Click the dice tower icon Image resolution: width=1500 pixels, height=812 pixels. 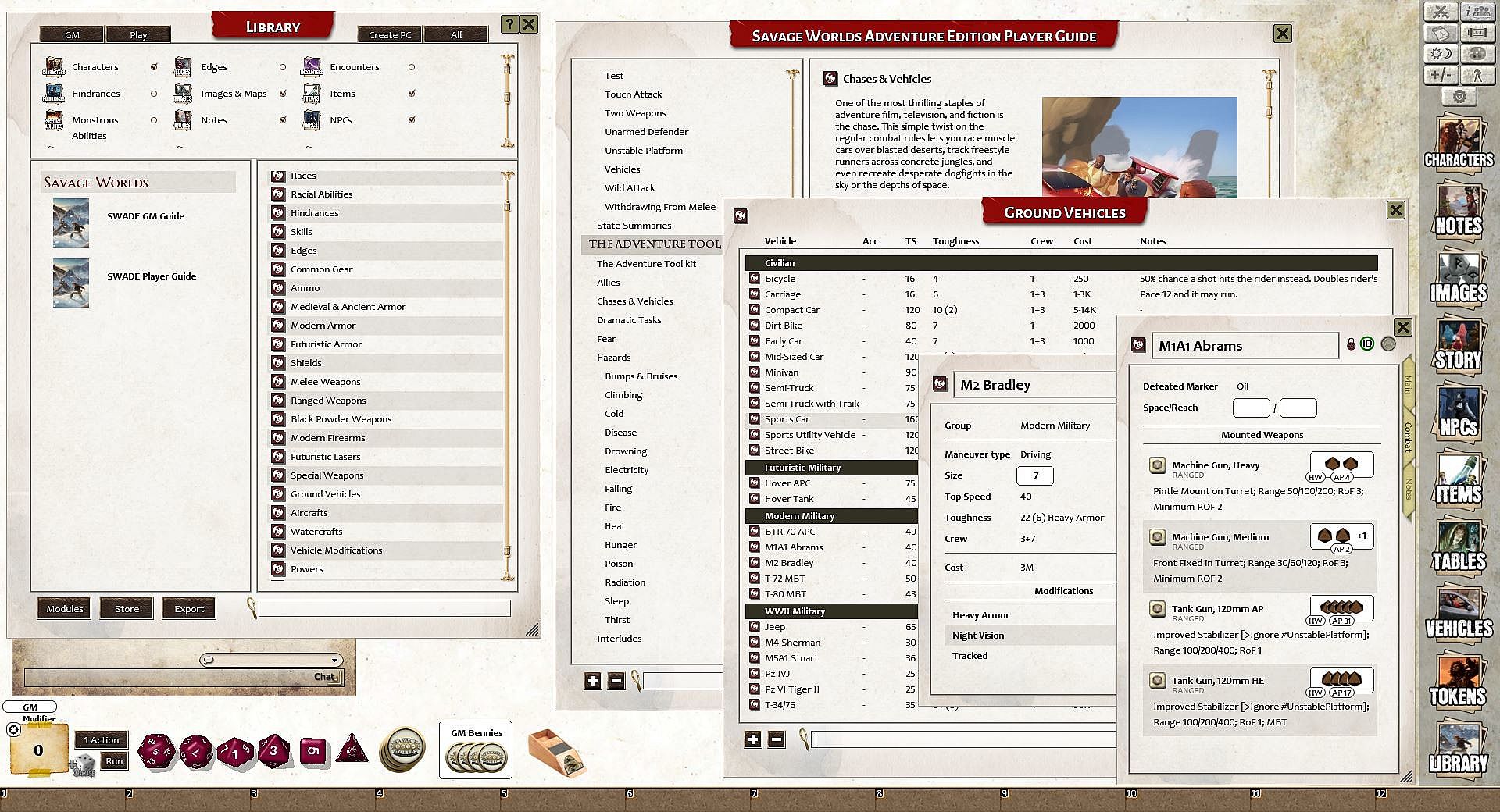[x=556, y=753]
